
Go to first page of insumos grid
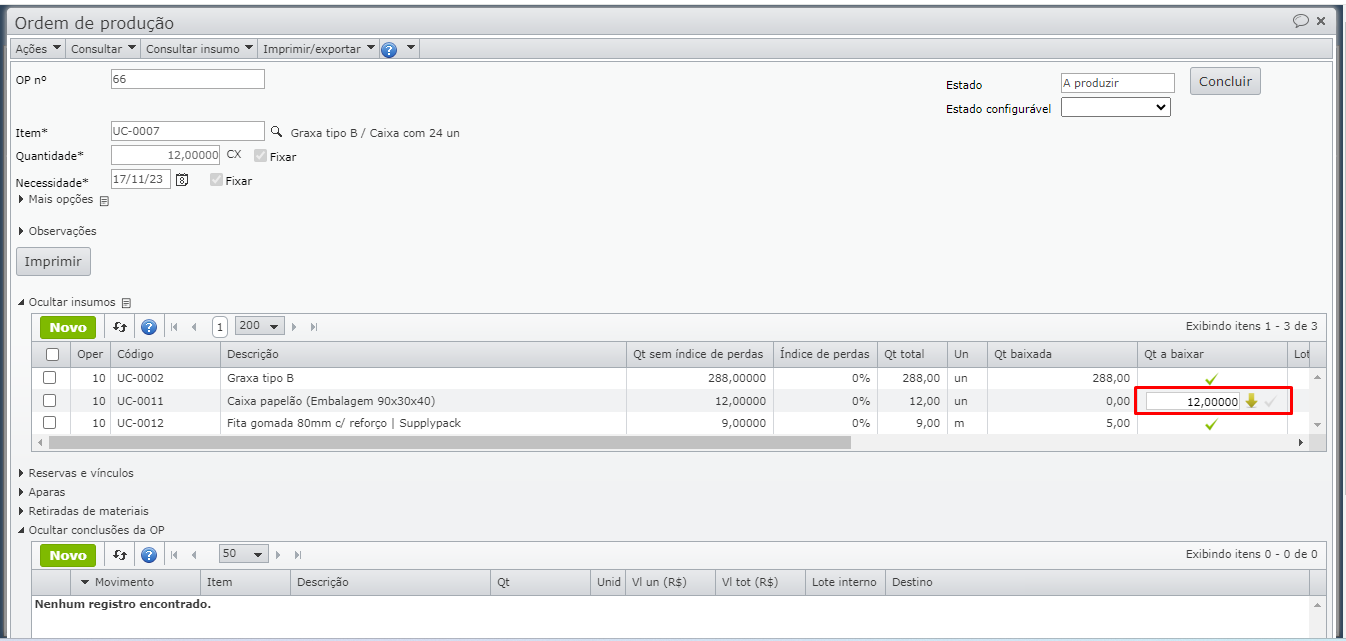tap(175, 327)
